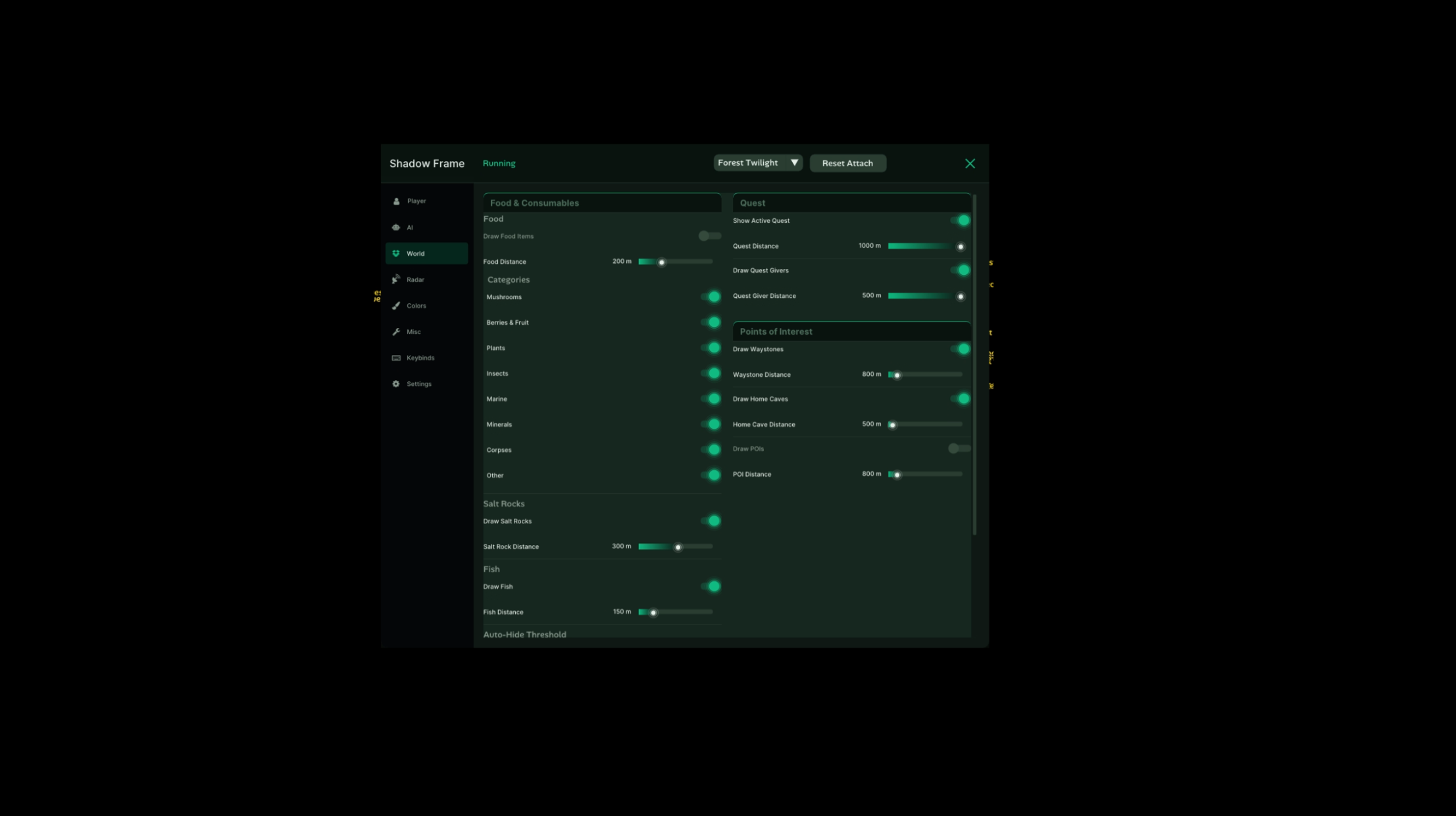Click the Keybinds keyboard icon
This screenshot has height=816, width=1456.
396,358
